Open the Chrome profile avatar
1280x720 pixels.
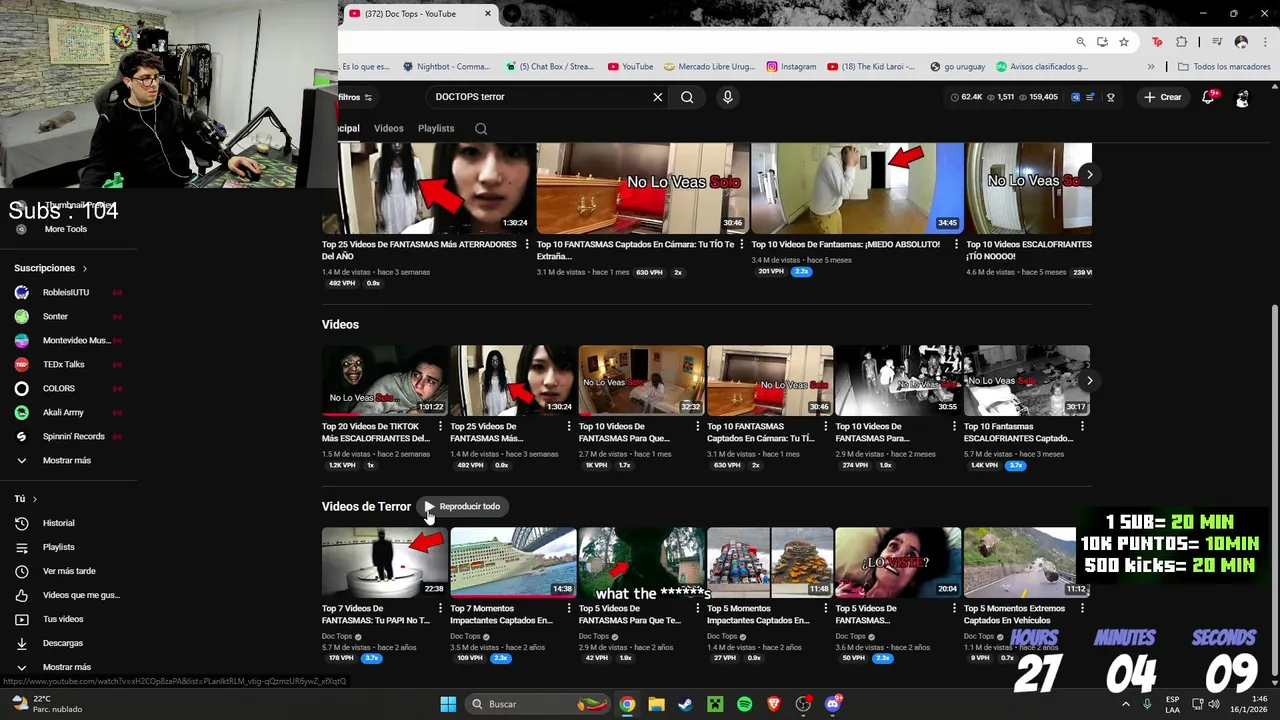click(x=1241, y=42)
